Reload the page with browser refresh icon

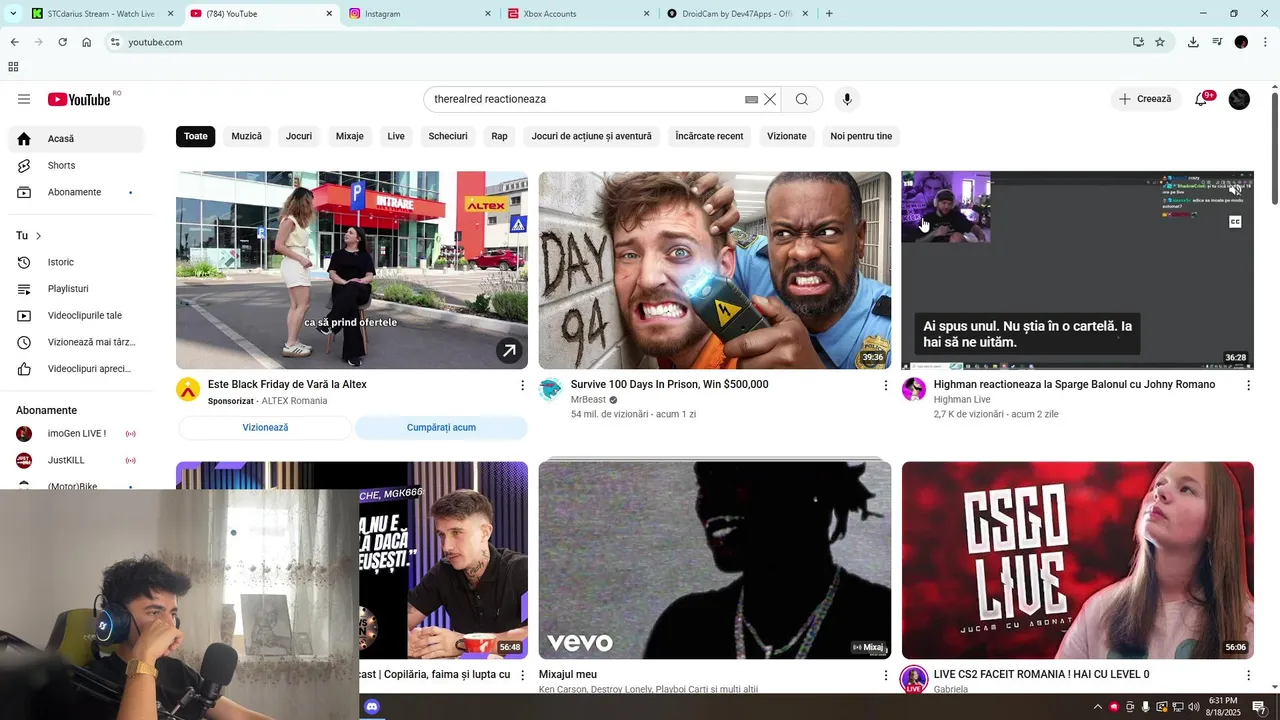(x=62, y=42)
